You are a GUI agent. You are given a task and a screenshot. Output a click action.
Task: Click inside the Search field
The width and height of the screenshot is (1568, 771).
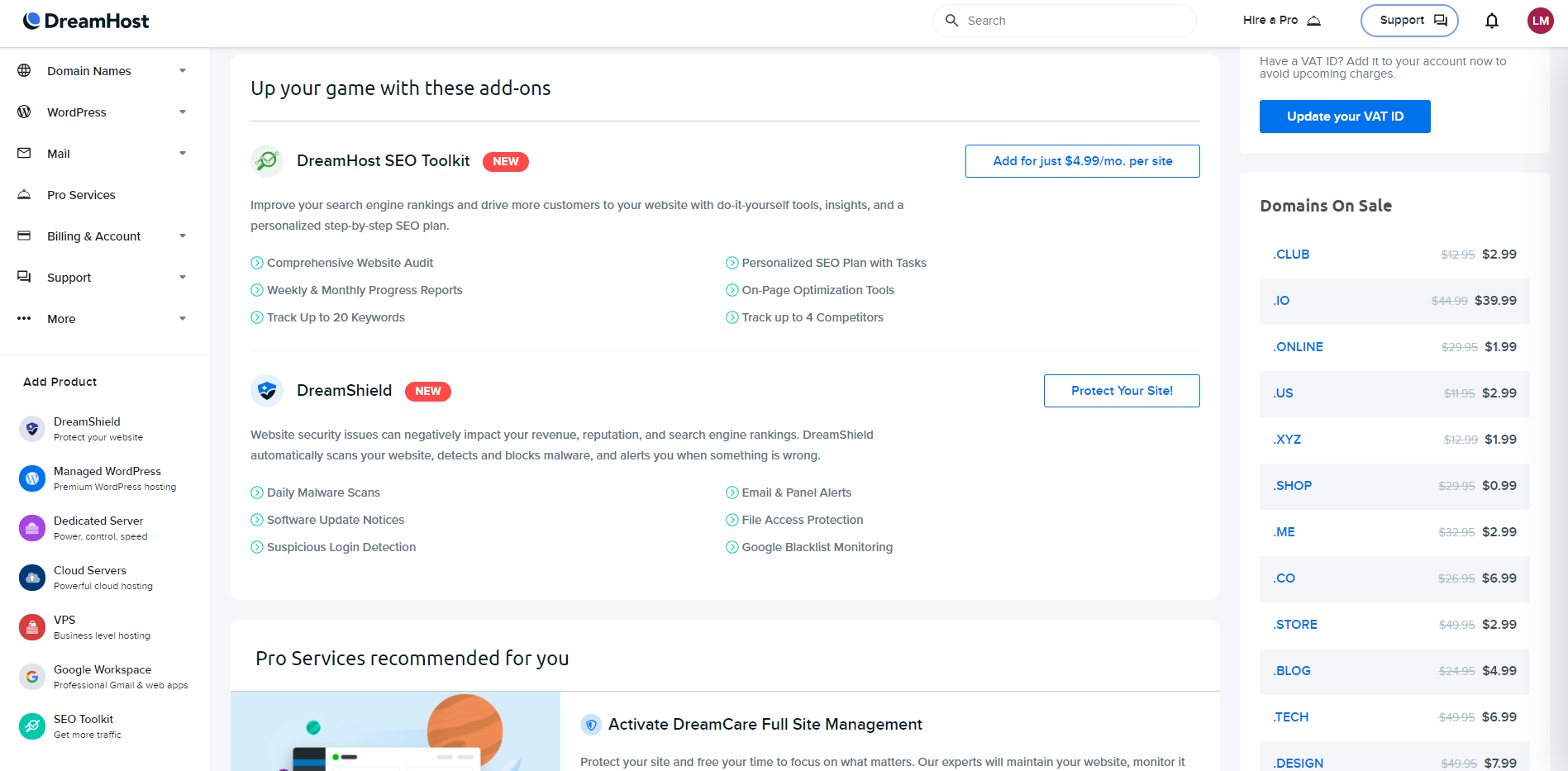tap(1064, 20)
